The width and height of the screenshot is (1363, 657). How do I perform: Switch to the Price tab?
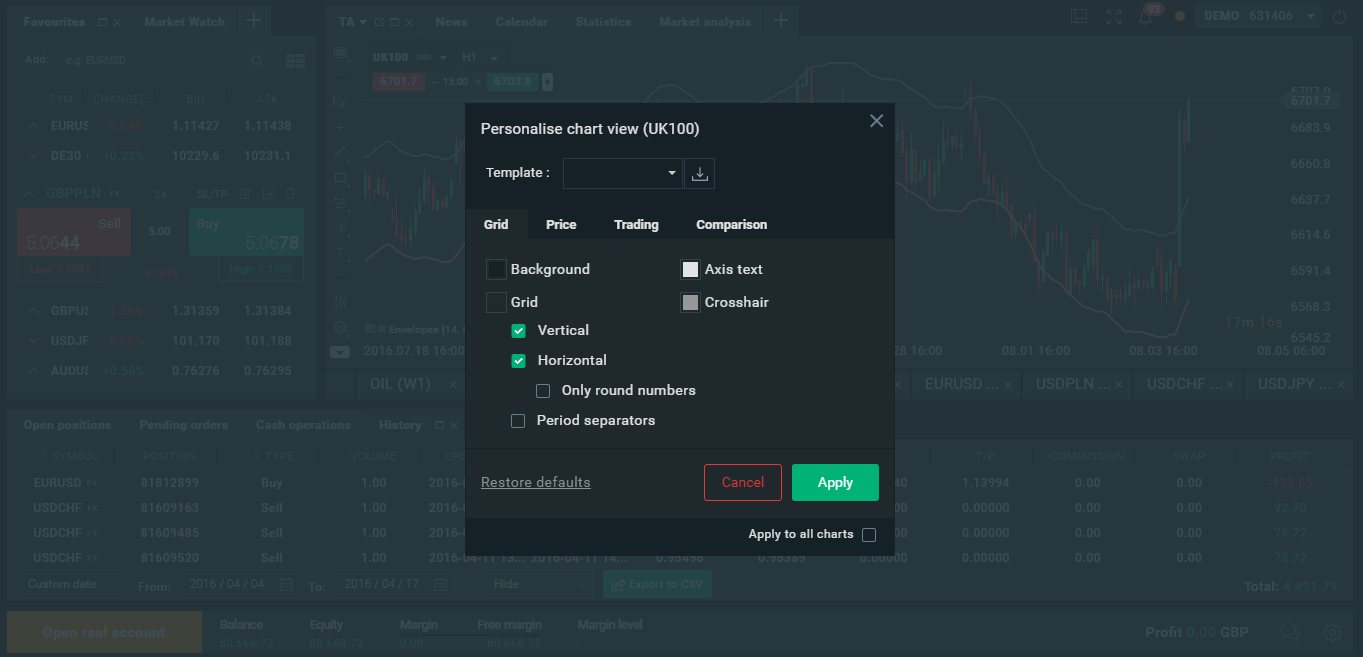pyautogui.click(x=561, y=225)
